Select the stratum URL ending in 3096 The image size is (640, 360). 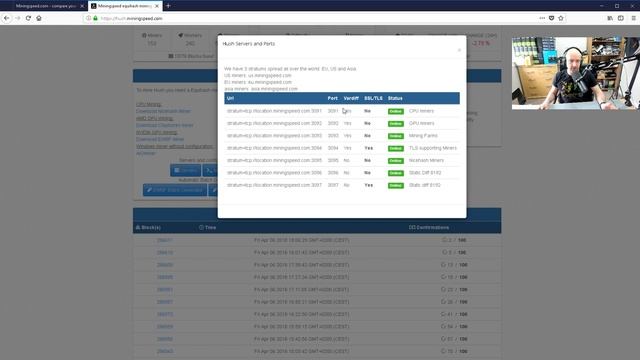tap(274, 173)
